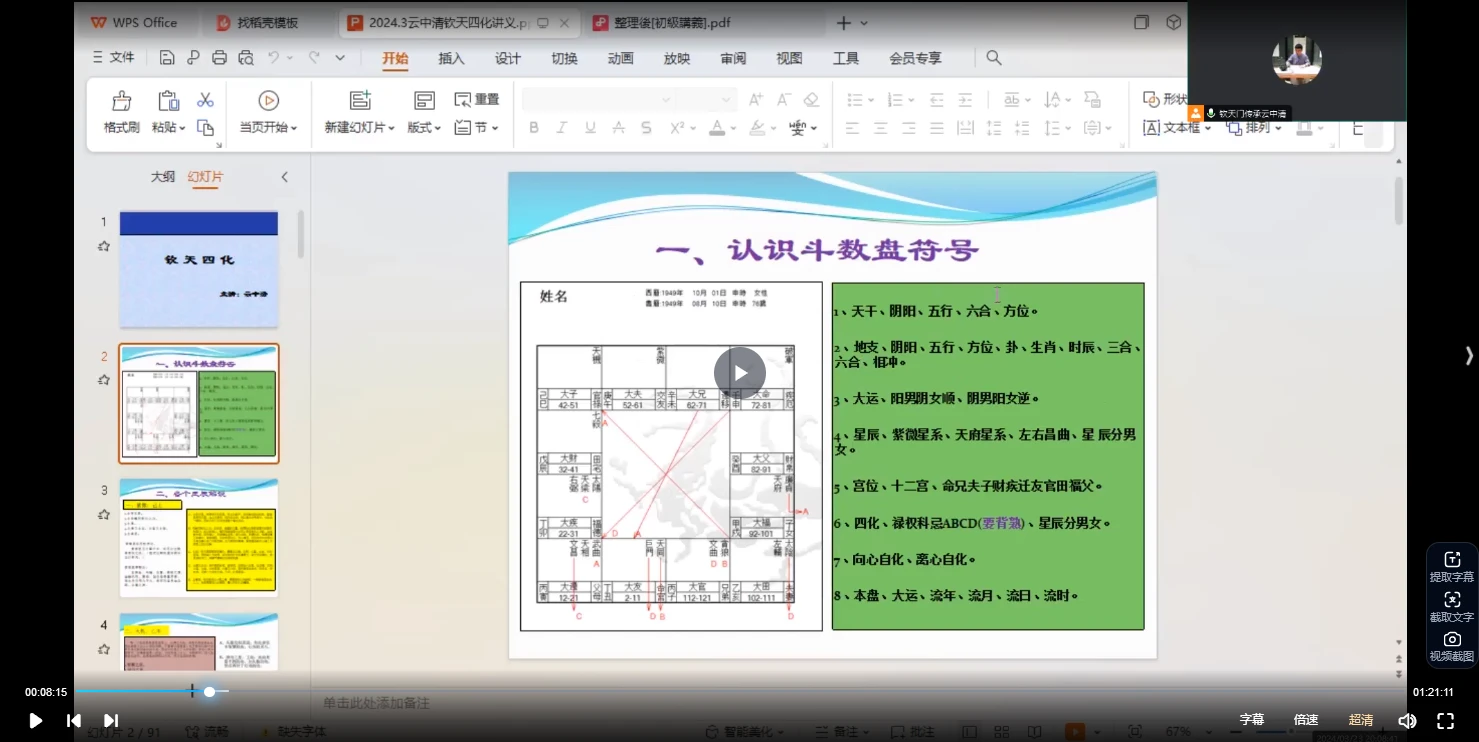Click the video progress bar handle
The width and height of the screenshot is (1479, 742).
tap(209, 691)
